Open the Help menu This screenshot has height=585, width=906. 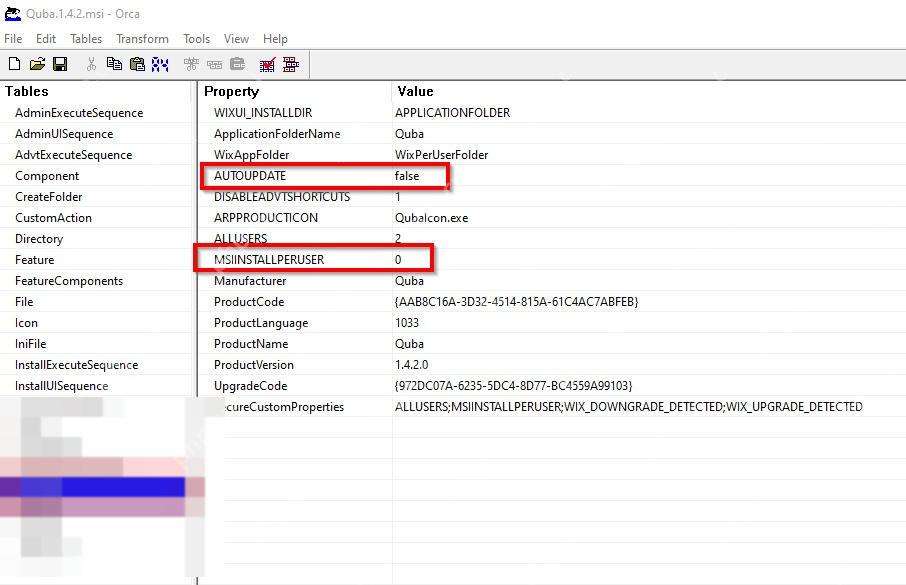coord(275,39)
